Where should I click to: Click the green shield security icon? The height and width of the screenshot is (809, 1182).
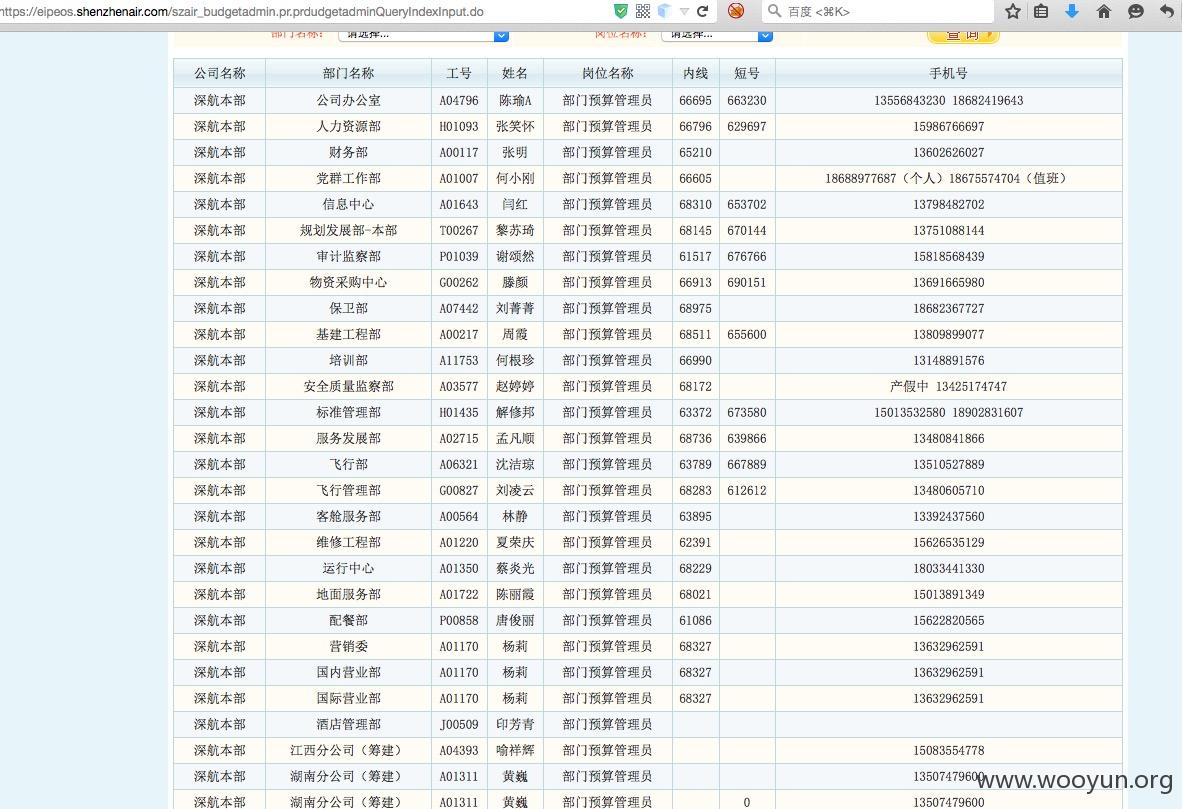click(x=620, y=11)
